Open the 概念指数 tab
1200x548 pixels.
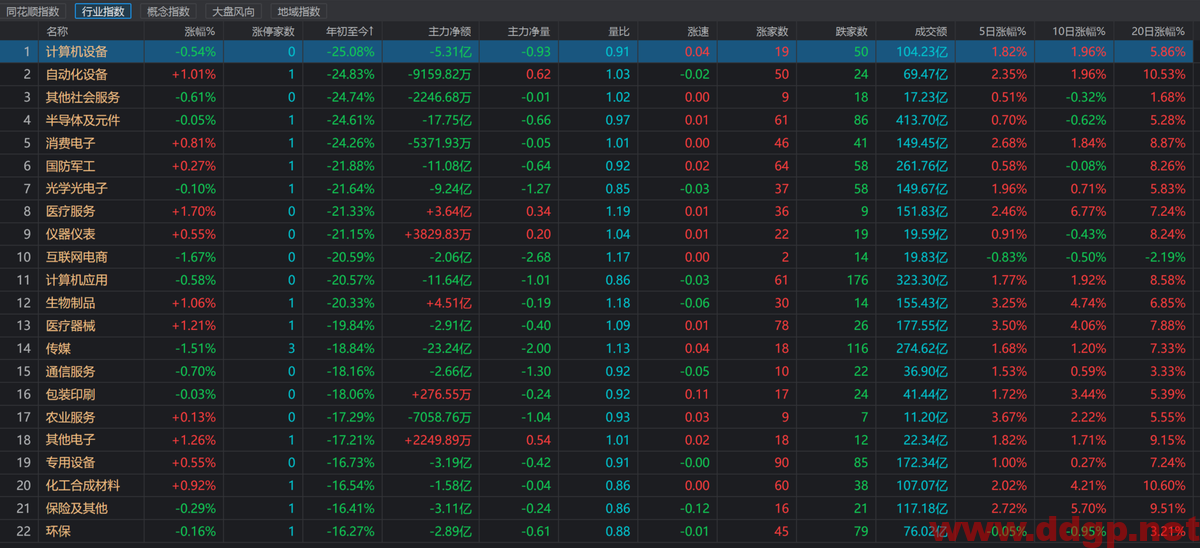[167, 11]
